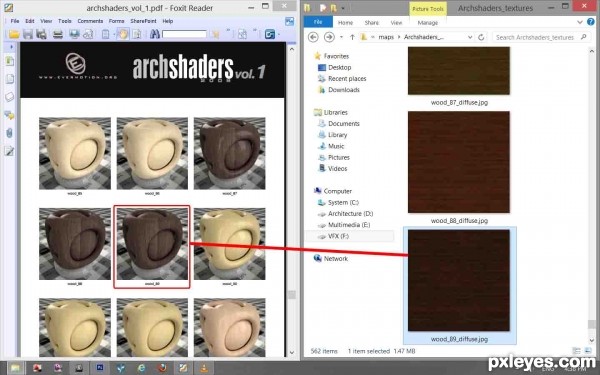The image size is (600, 375).
Task: Select System (C:) drive
Action: (343, 202)
